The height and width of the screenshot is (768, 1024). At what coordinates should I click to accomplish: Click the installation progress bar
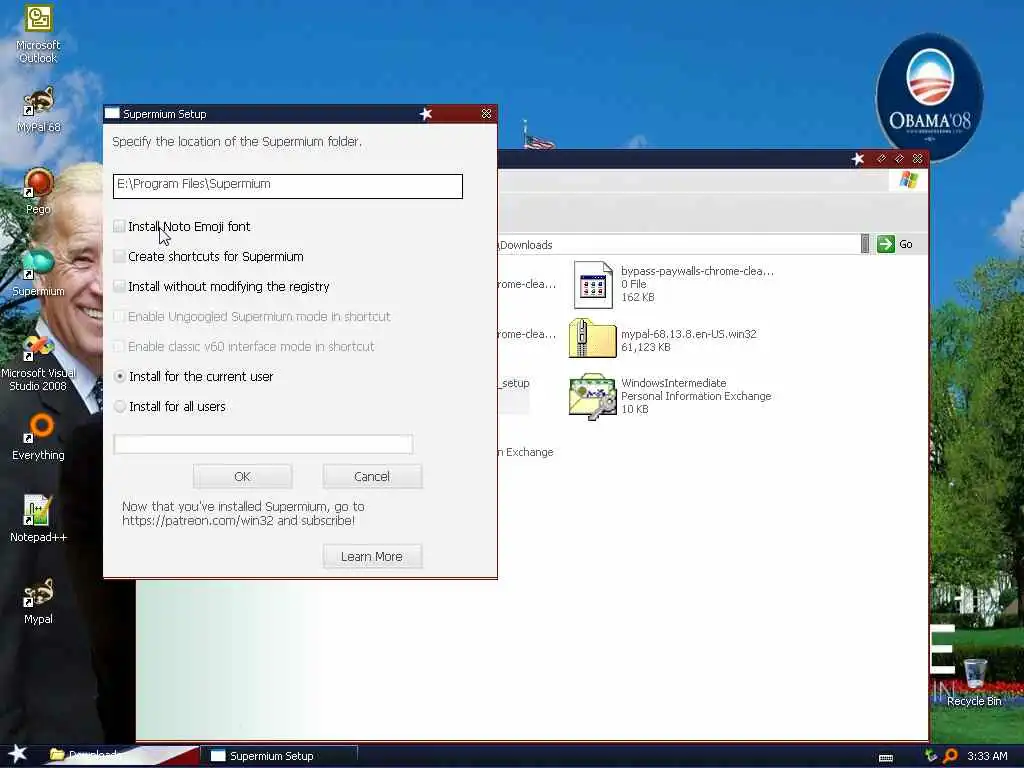pos(263,444)
